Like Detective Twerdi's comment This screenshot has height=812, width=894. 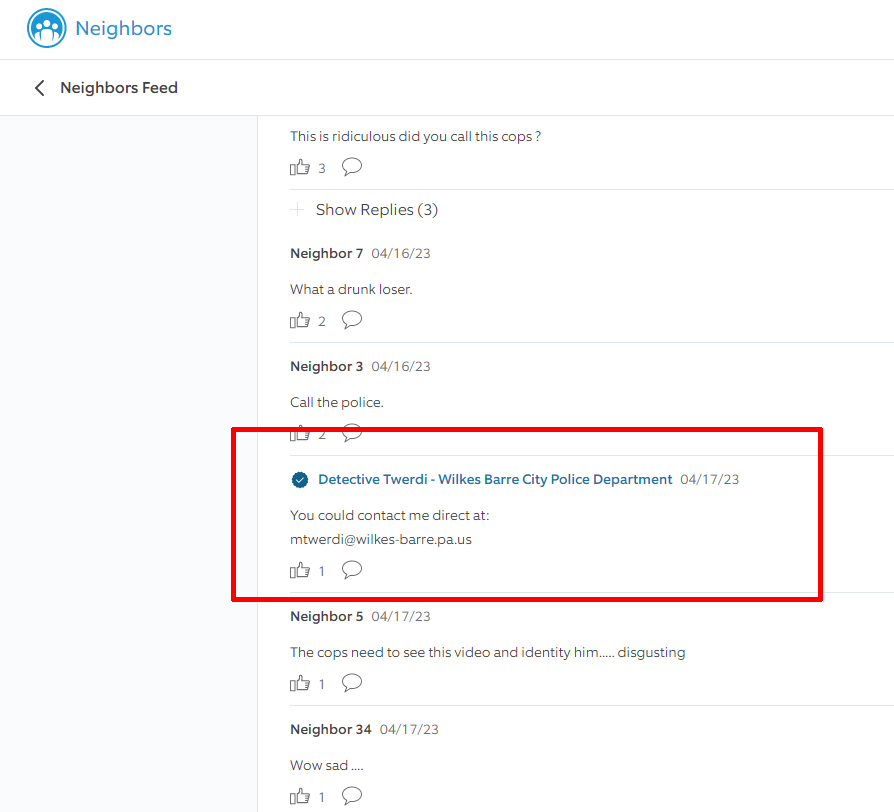tap(300, 571)
